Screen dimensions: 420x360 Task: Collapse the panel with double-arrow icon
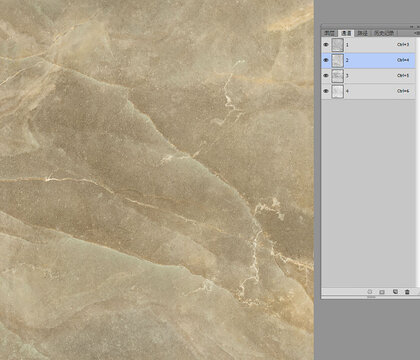[x=411, y=27]
